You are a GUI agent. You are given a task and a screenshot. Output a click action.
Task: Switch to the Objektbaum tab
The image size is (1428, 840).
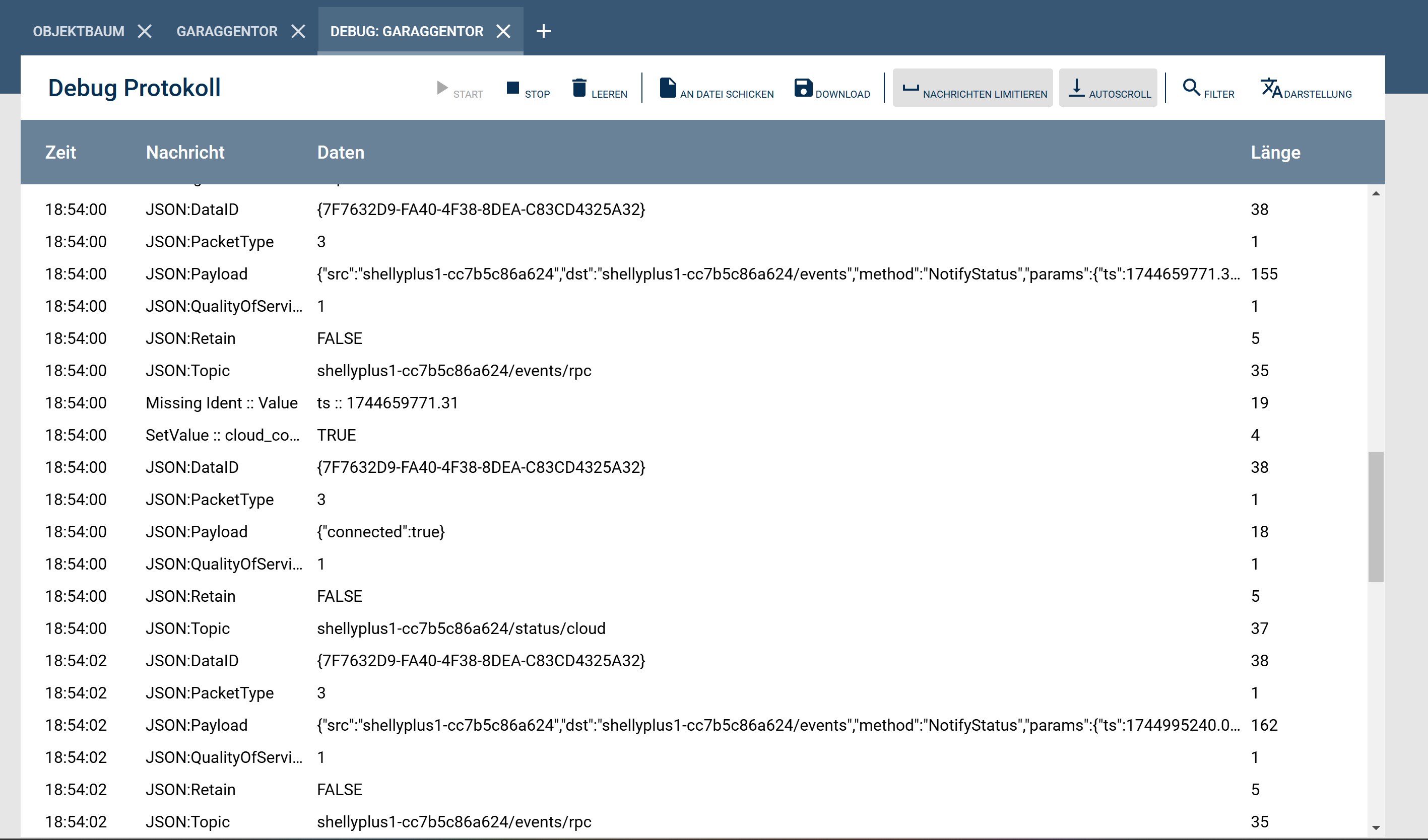pyautogui.click(x=78, y=31)
